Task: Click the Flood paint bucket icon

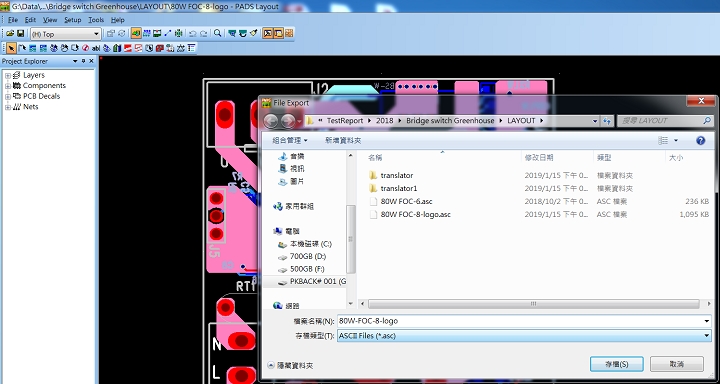Action: pos(107,48)
